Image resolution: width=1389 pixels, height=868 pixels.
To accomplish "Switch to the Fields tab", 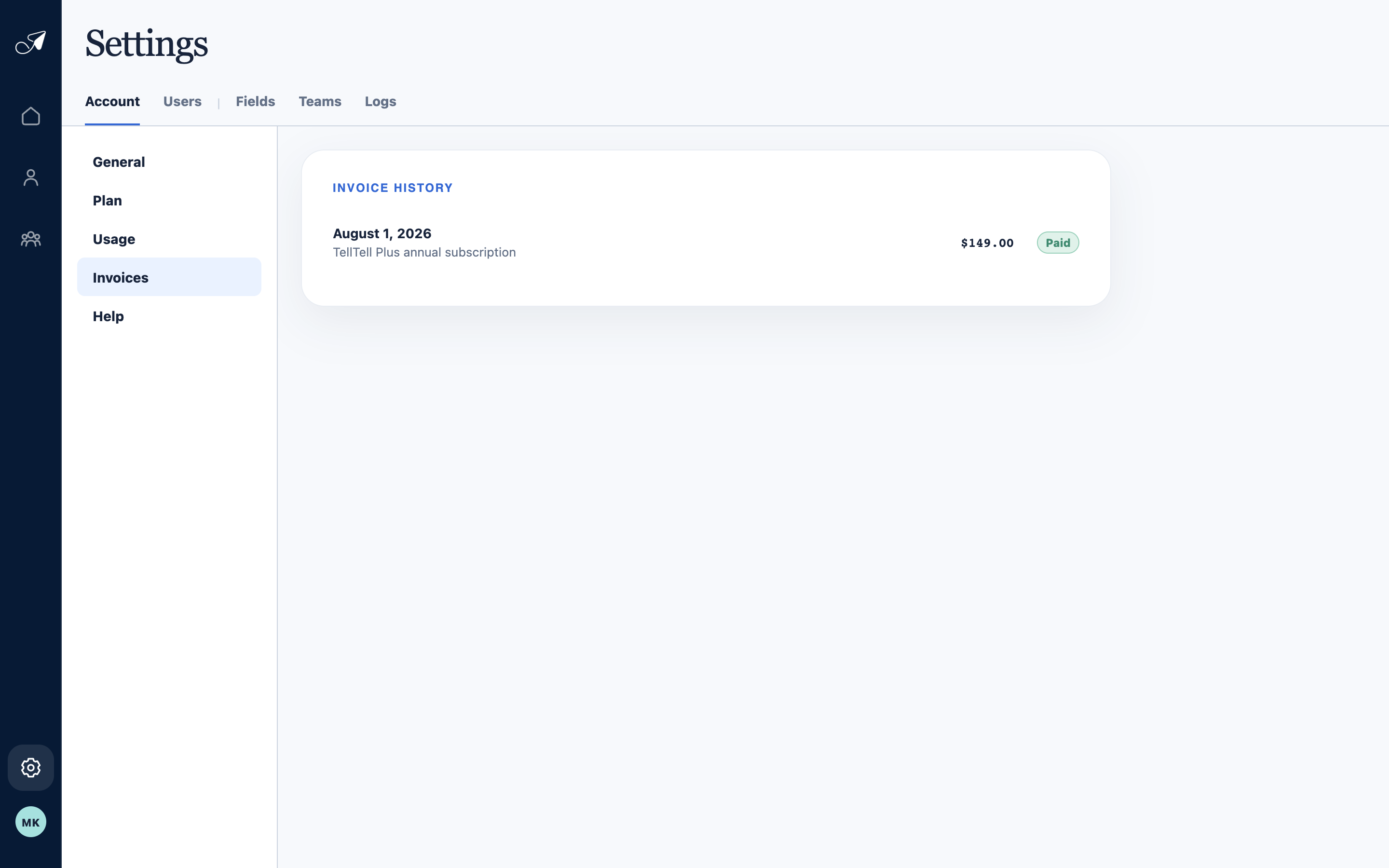I will 256,102.
